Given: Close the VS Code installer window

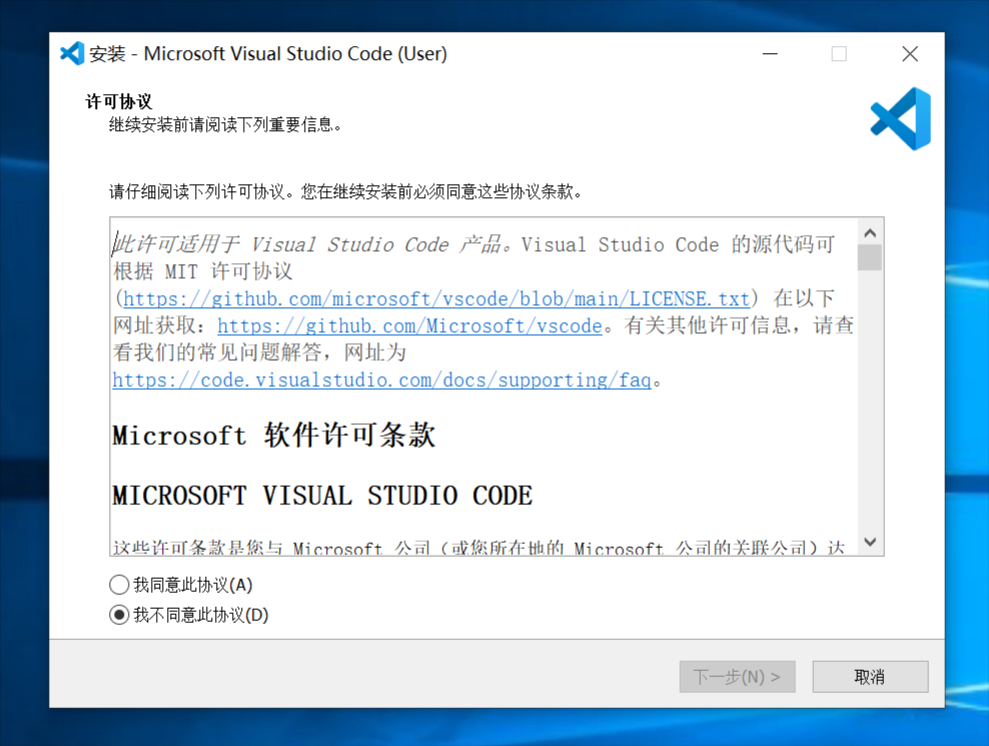Looking at the screenshot, I should 910,54.
